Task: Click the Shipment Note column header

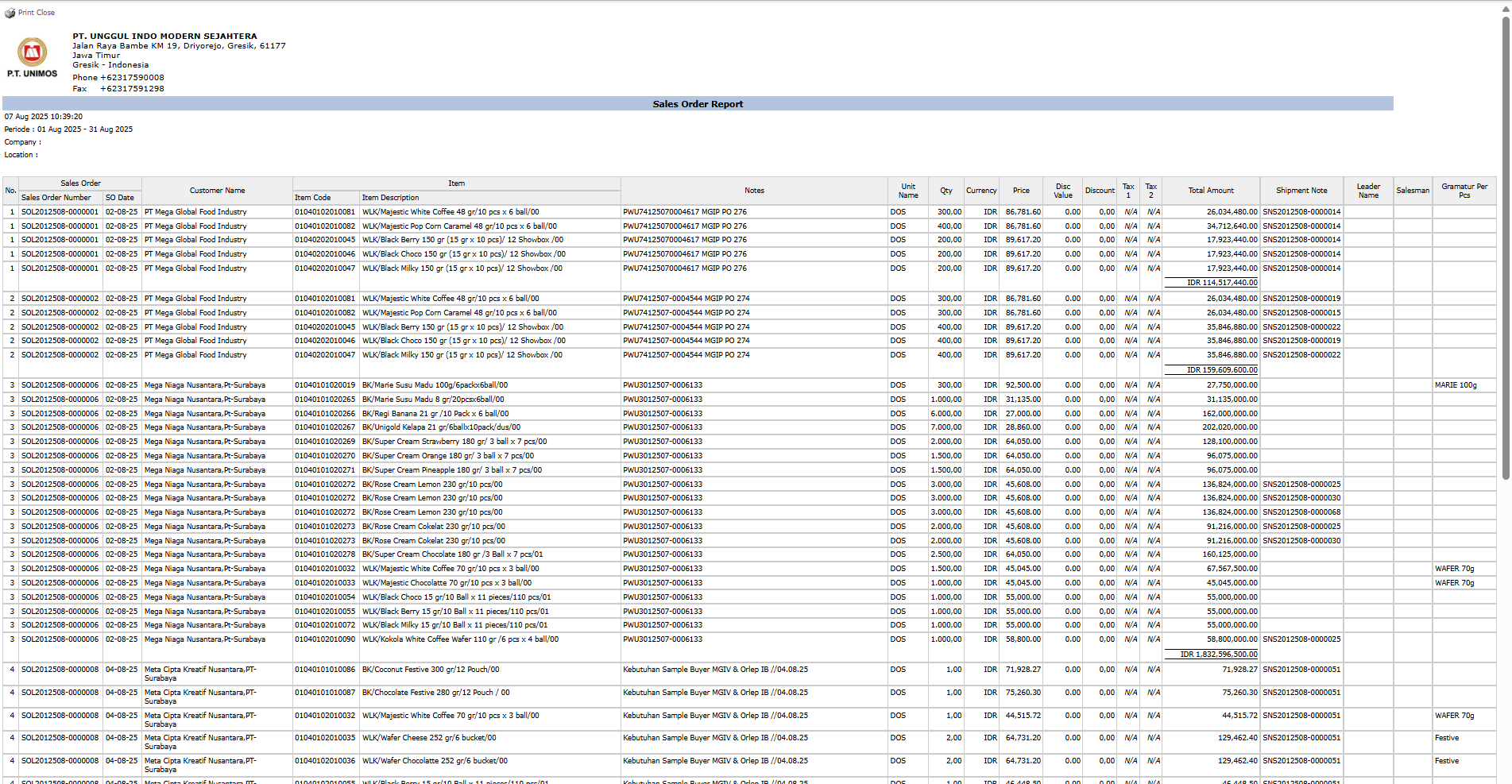Action: [x=1301, y=191]
